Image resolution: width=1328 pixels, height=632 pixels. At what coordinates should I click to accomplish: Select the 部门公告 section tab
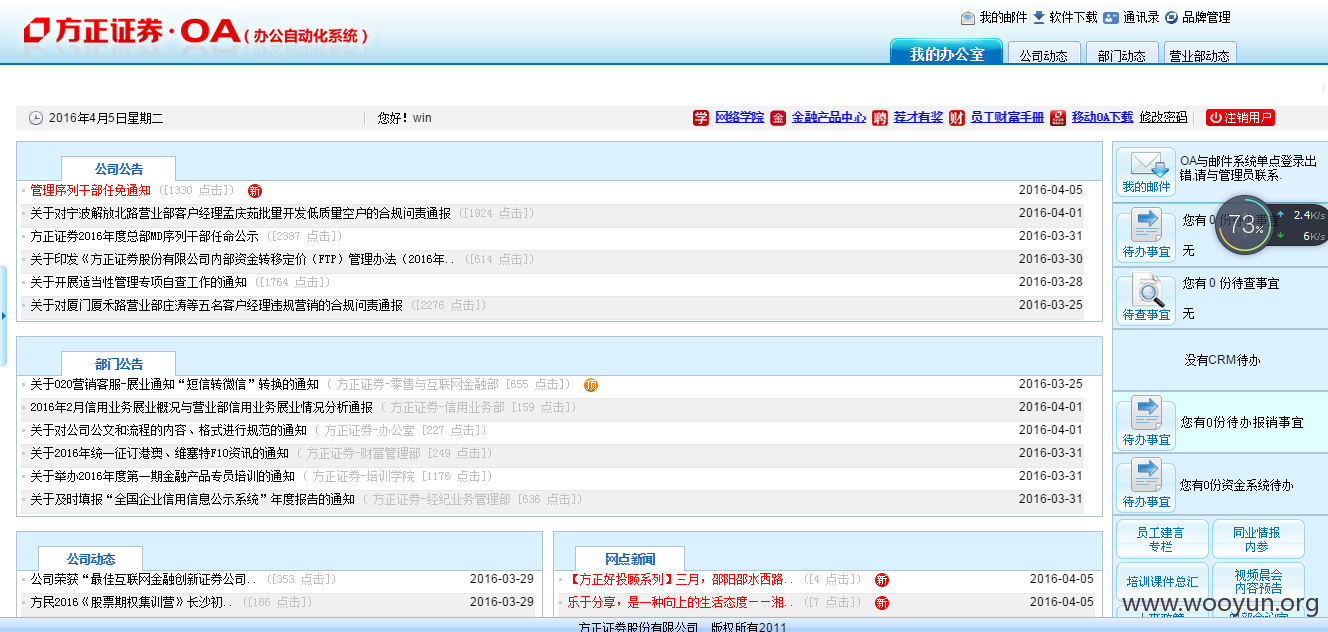point(118,364)
